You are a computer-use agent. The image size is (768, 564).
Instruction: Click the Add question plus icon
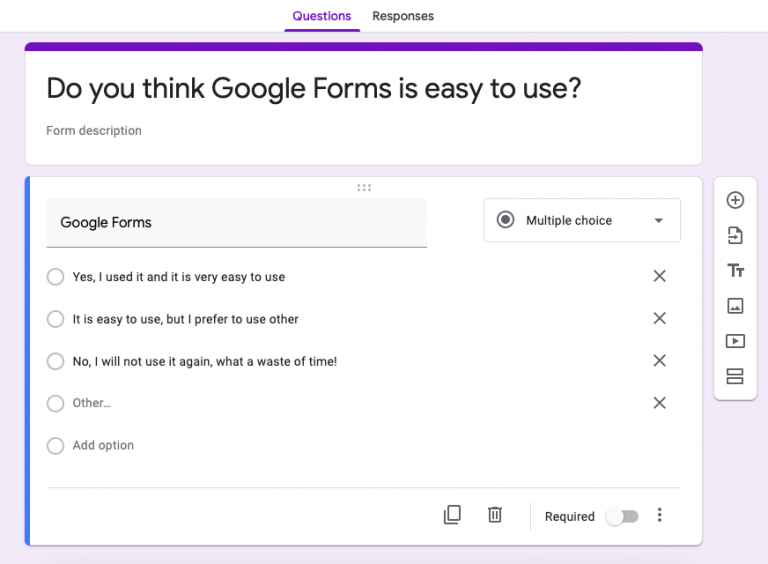pos(735,200)
